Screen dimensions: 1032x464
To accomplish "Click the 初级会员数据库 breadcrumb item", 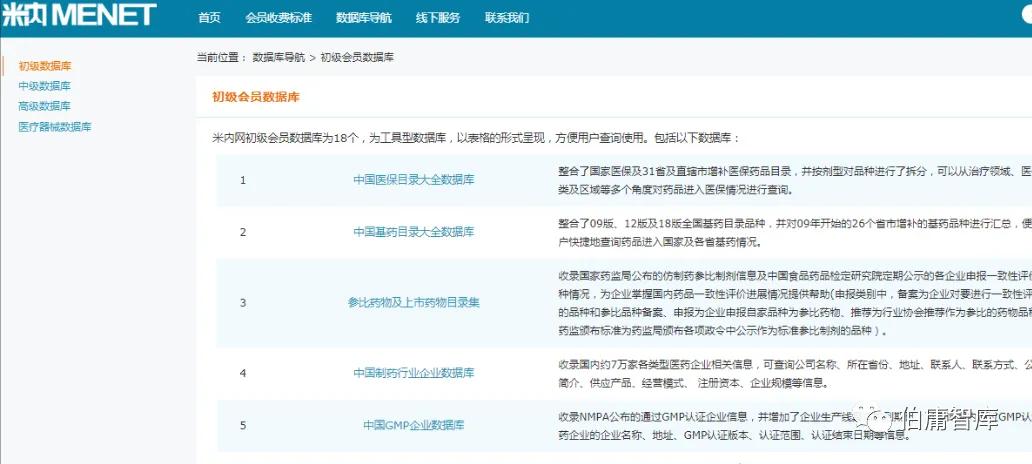I will click(357, 57).
